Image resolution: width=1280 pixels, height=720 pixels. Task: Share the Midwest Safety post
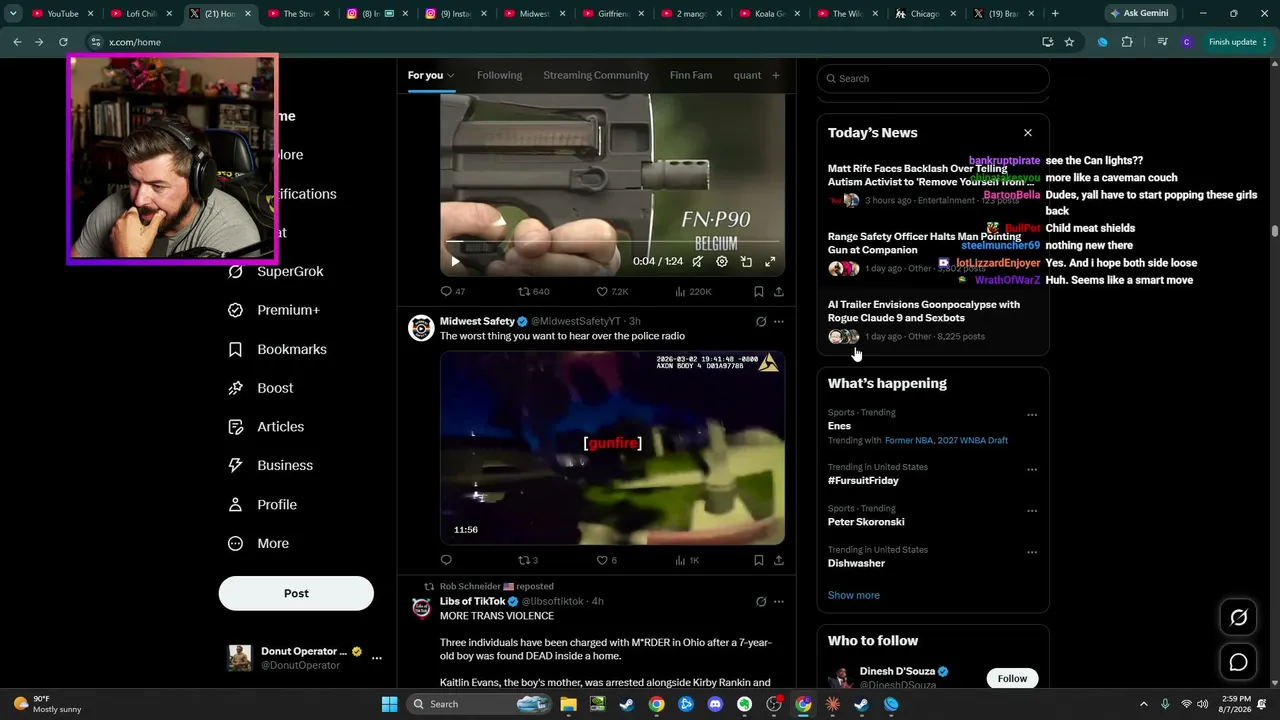pyautogui.click(x=779, y=560)
